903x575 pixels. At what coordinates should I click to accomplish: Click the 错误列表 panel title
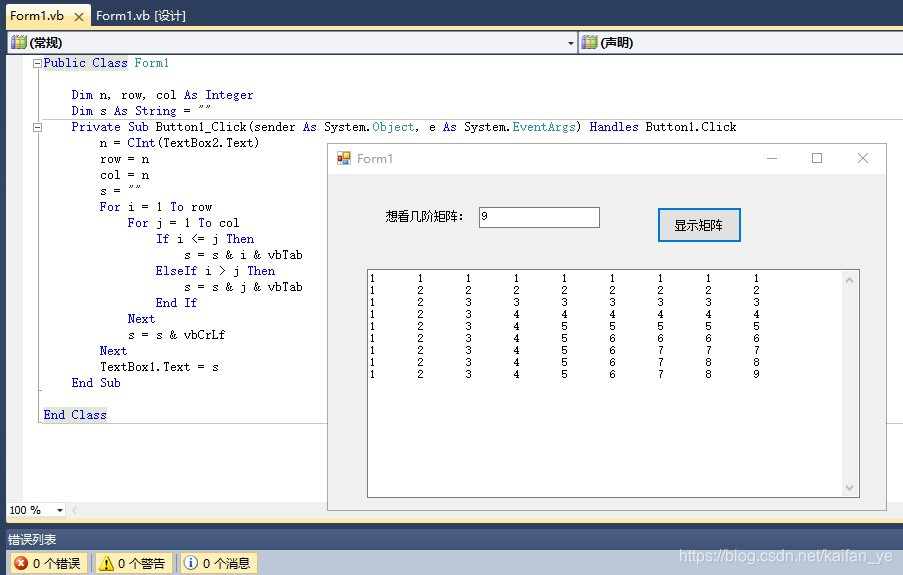[x=32, y=539]
